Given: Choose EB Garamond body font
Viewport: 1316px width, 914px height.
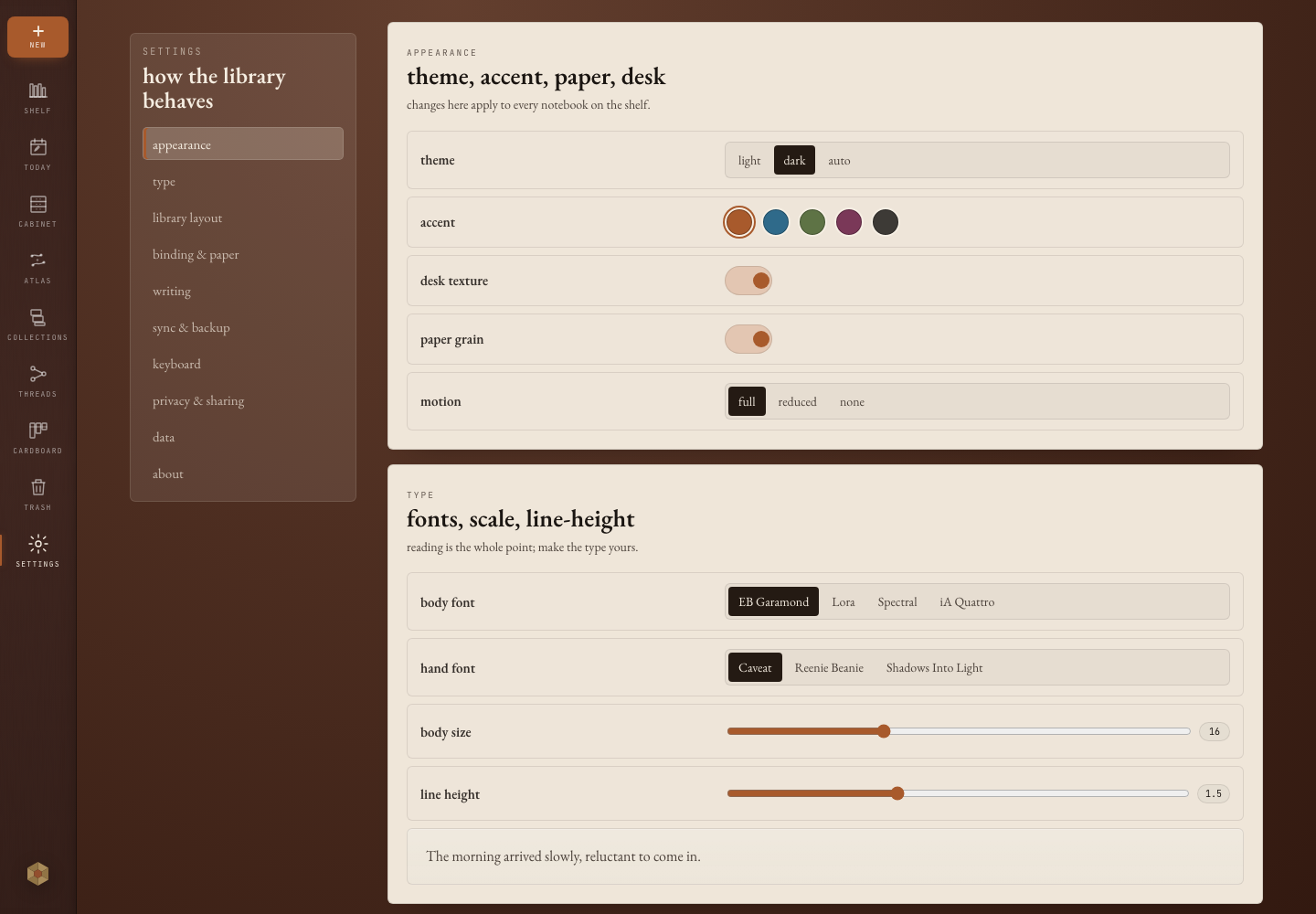Looking at the screenshot, I should click(773, 601).
